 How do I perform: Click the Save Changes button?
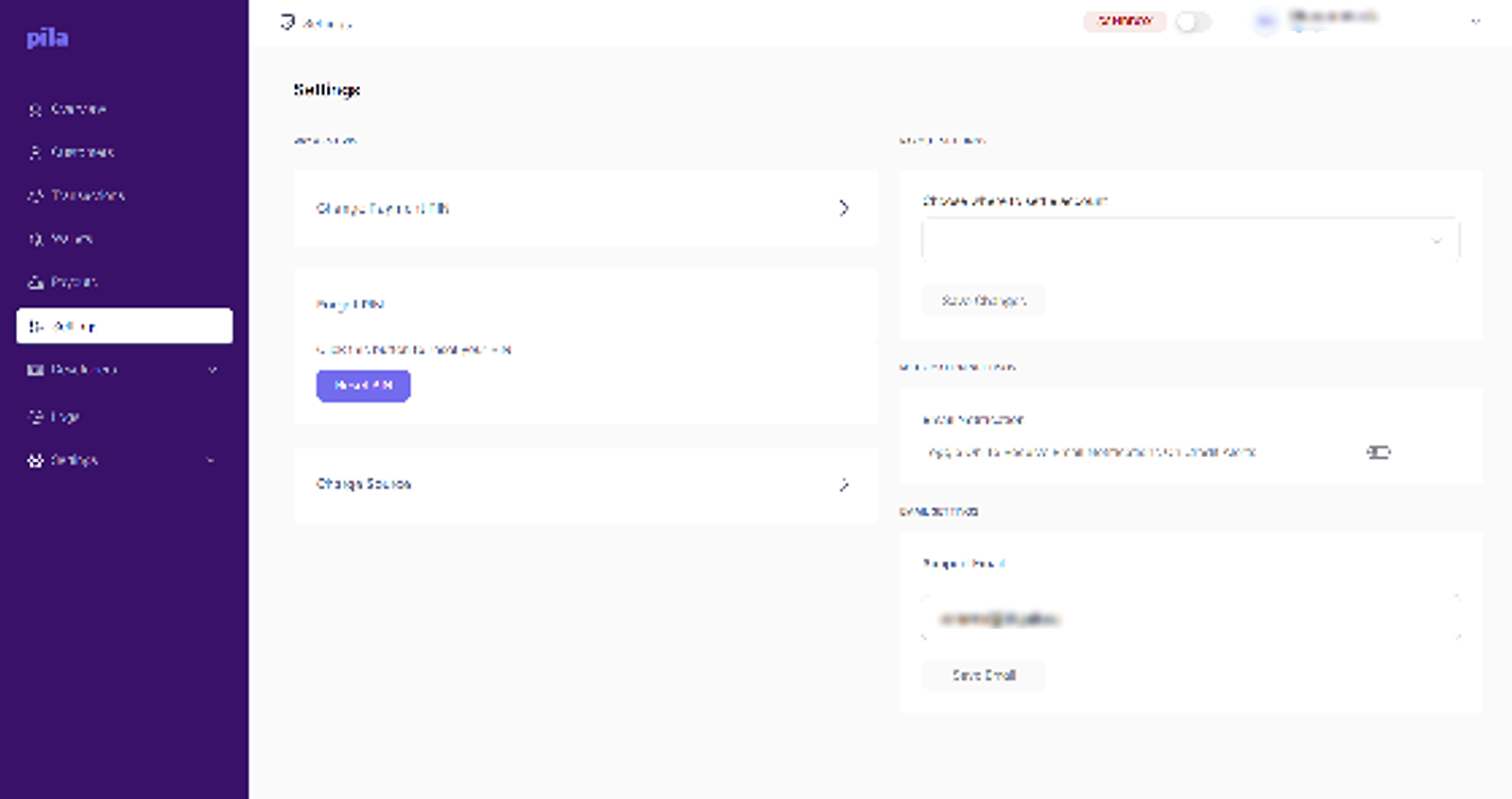pos(984,300)
